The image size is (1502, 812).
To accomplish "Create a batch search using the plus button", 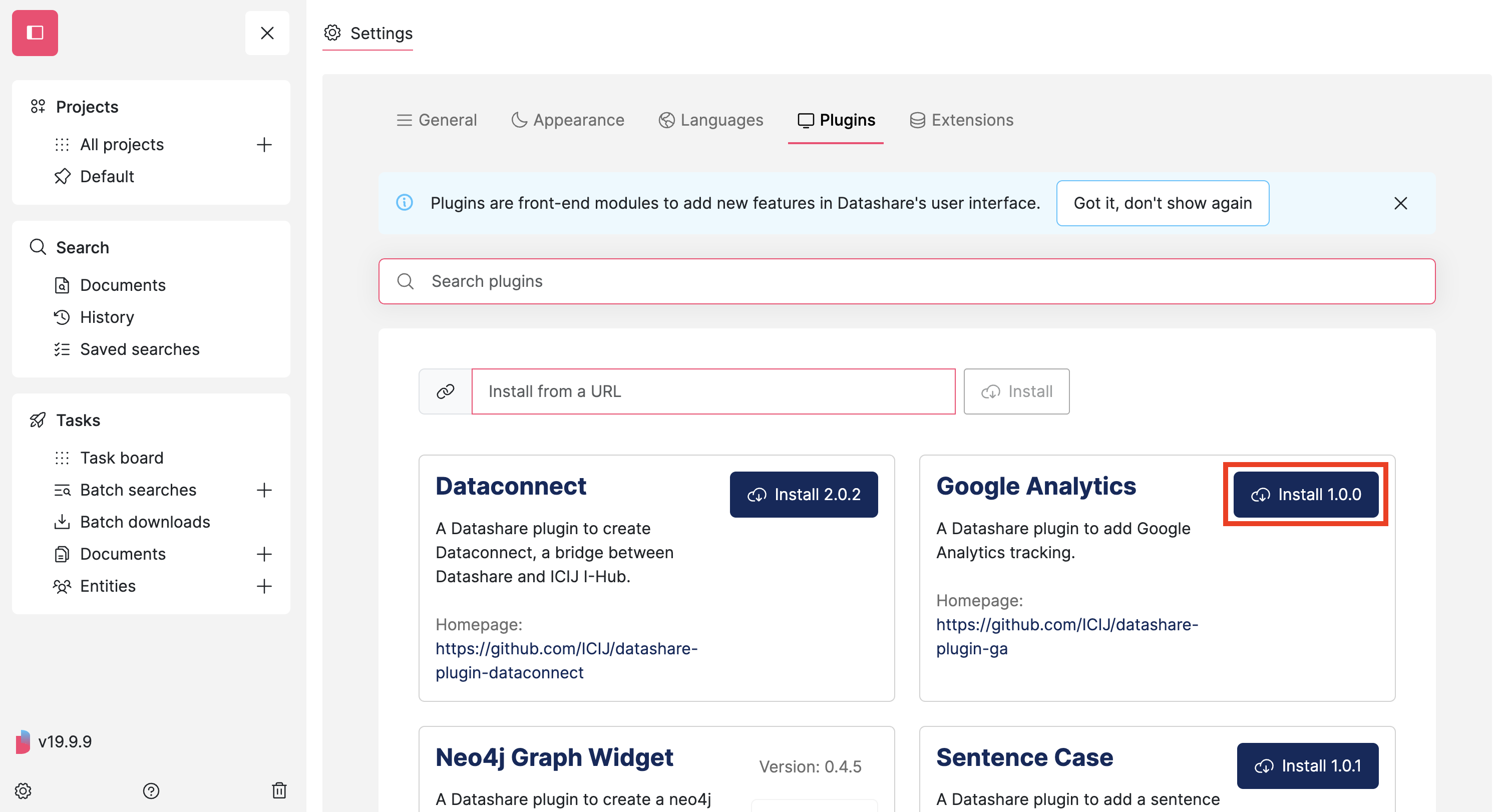I will click(265, 490).
